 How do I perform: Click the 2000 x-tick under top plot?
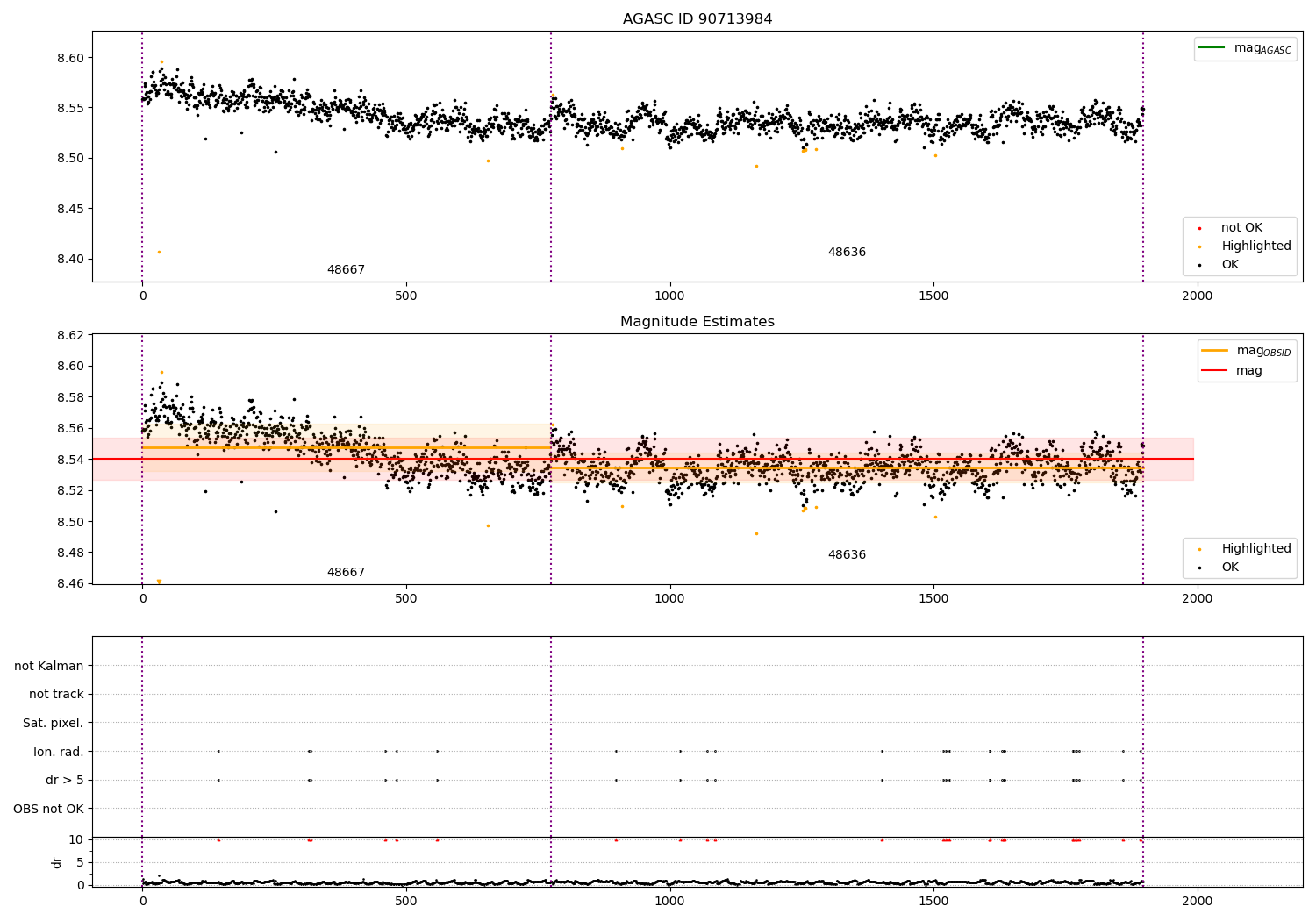pyautogui.click(x=1197, y=296)
